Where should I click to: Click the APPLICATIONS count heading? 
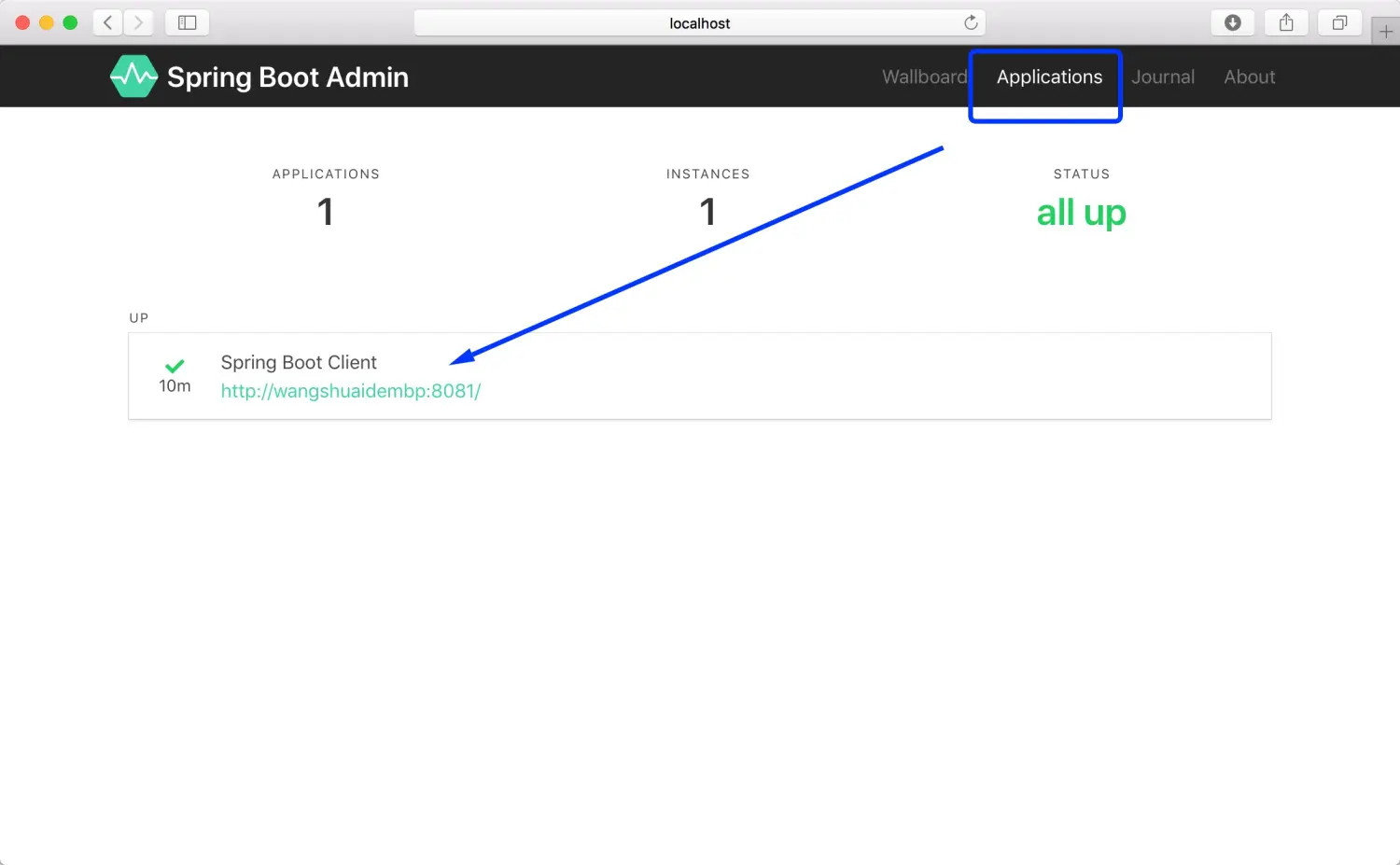(x=326, y=174)
